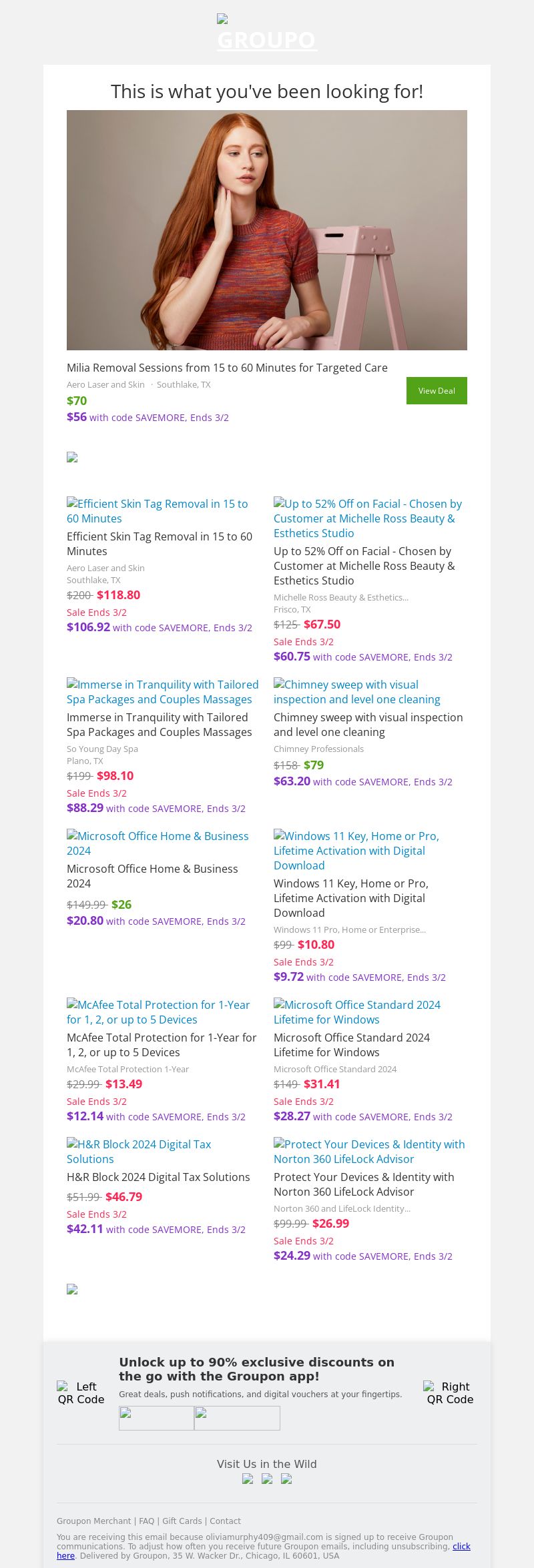Open H&R Block 2024 Digital Tax image link
Screen dimensions: 534x1568
pos(139,1152)
